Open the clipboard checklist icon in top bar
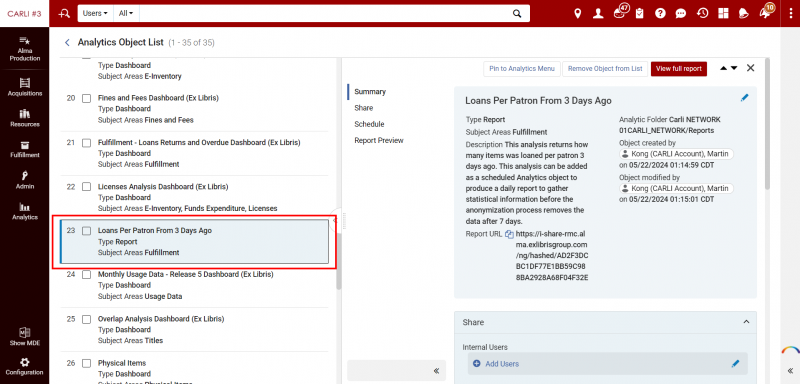This screenshot has width=800, height=384. pos(639,14)
